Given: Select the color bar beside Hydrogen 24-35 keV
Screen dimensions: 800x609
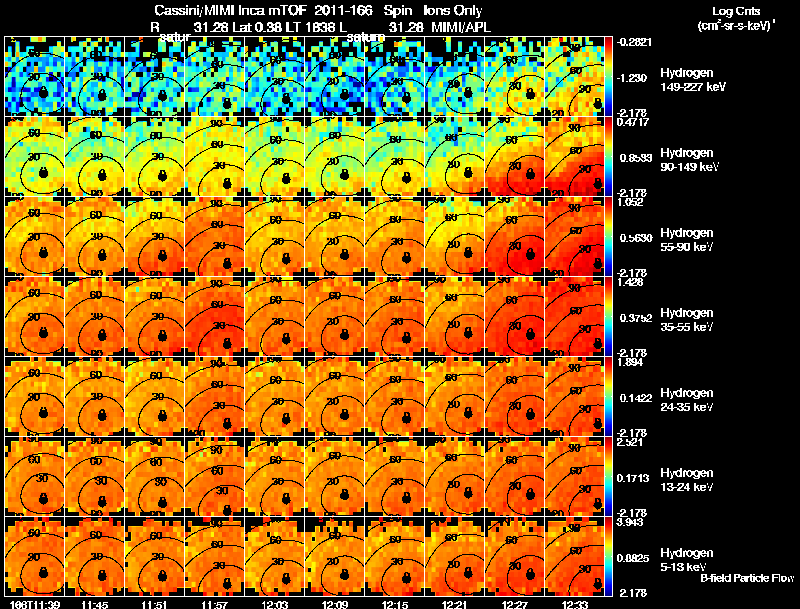Looking at the screenshot, I should tap(608, 397).
